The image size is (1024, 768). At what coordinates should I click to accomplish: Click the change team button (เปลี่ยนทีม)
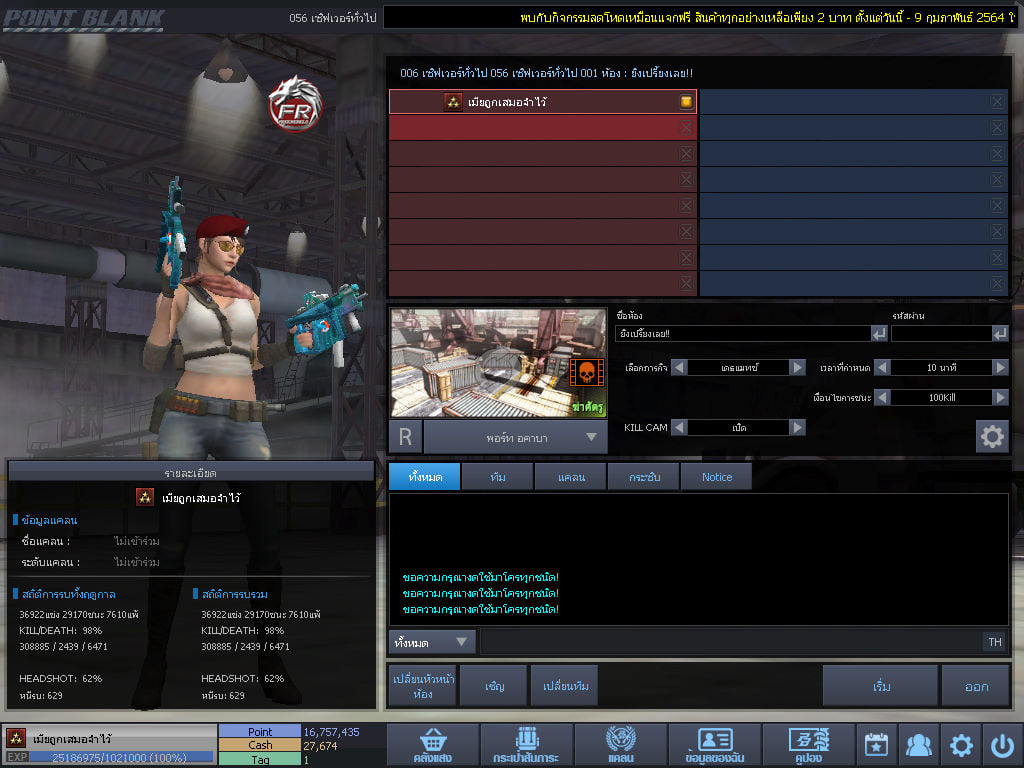click(564, 686)
